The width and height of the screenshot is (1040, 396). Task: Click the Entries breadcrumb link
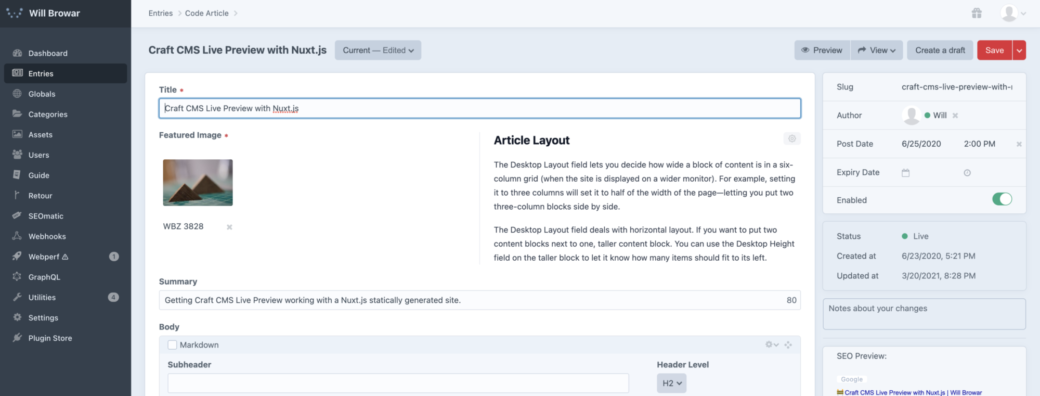coord(161,13)
